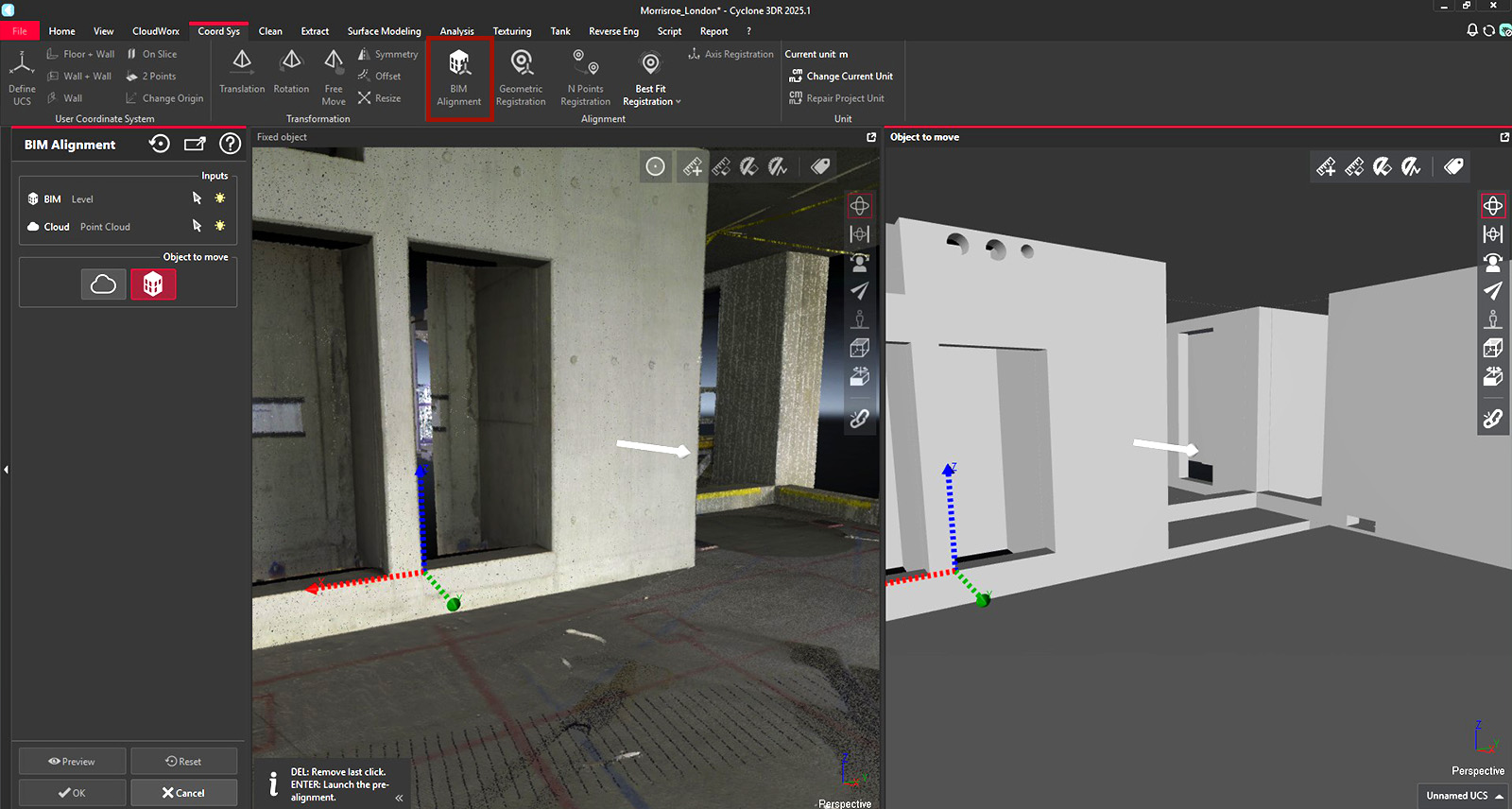Start N Points Registration
The width and height of the screenshot is (1512, 809).
(585, 78)
